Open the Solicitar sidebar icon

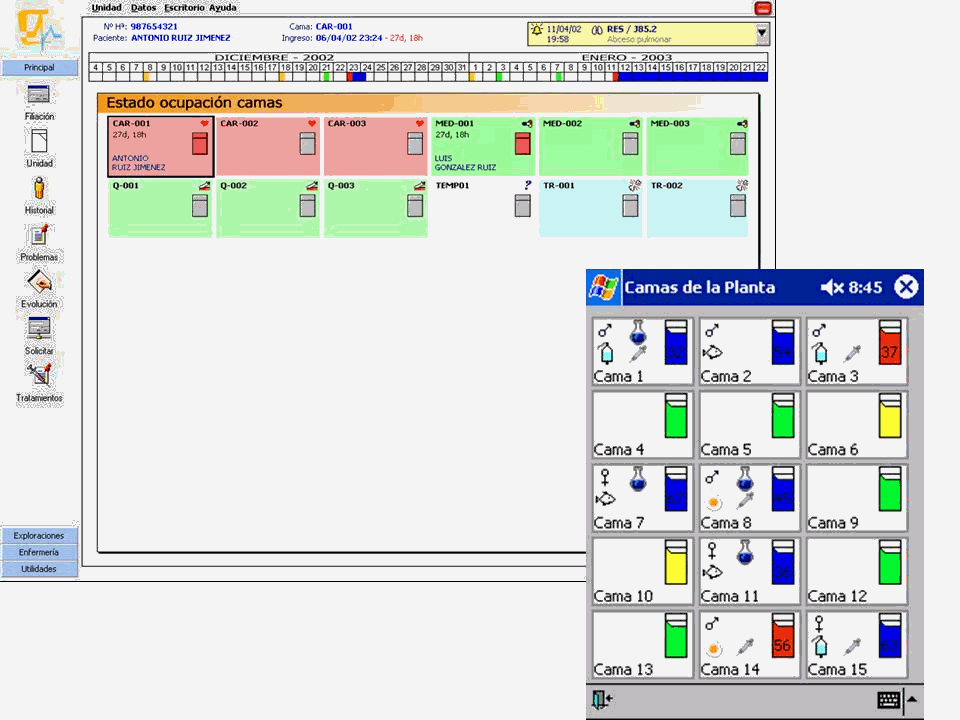coord(39,330)
